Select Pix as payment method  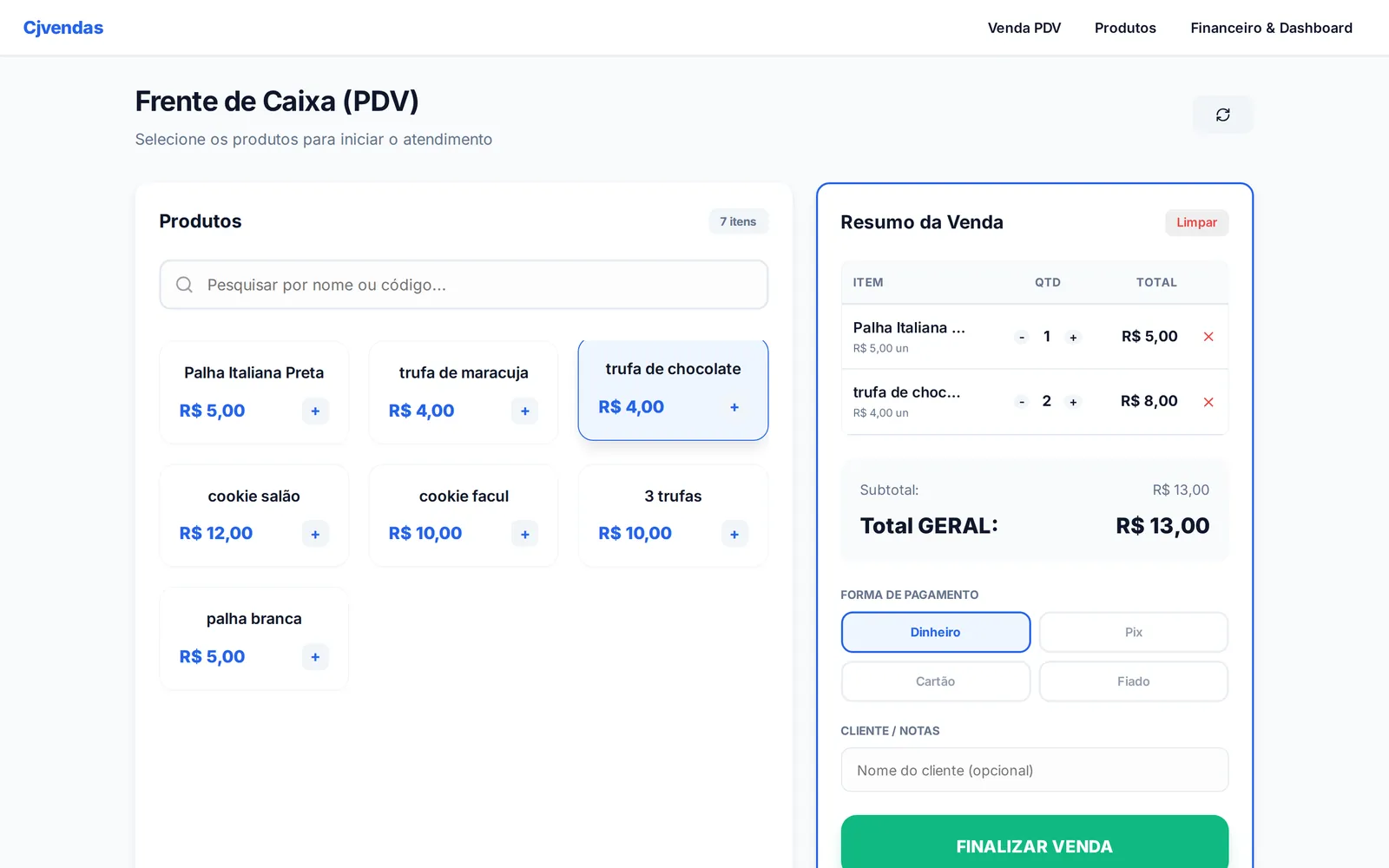pyautogui.click(x=1134, y=632)
